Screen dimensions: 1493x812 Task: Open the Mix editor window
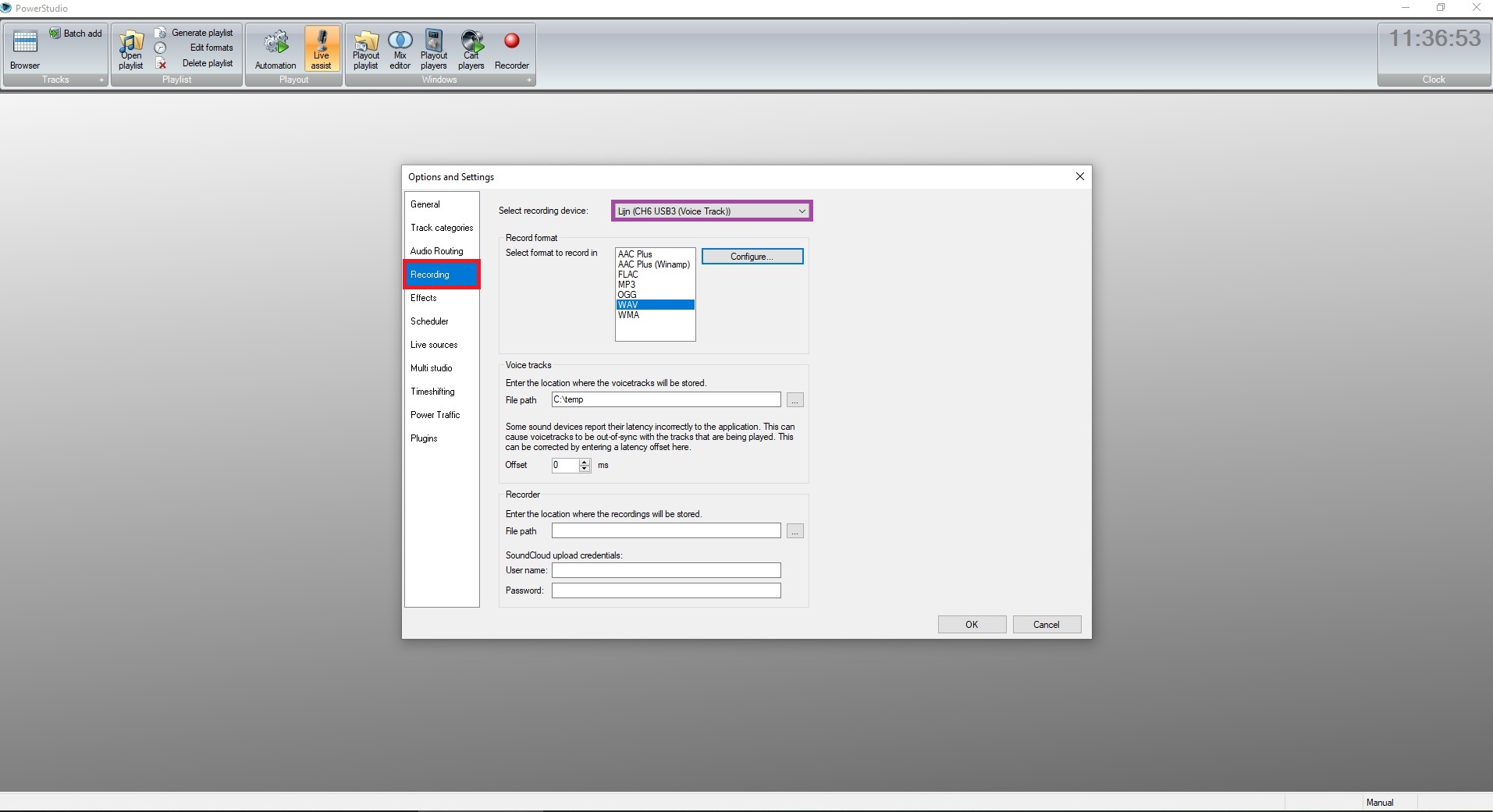click(400, 49)
